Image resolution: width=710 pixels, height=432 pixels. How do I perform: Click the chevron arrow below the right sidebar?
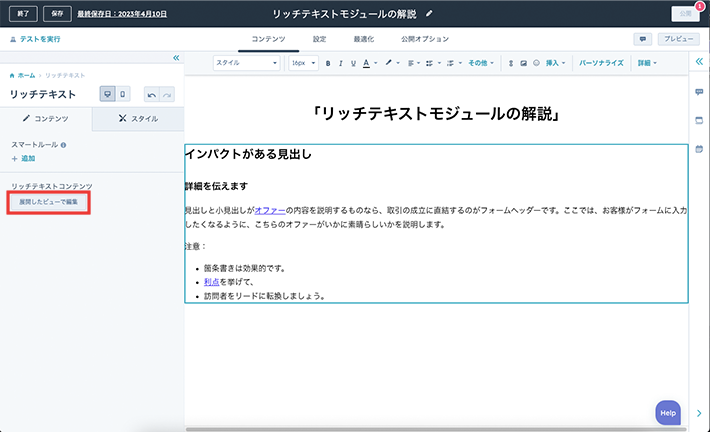[699, 413]
